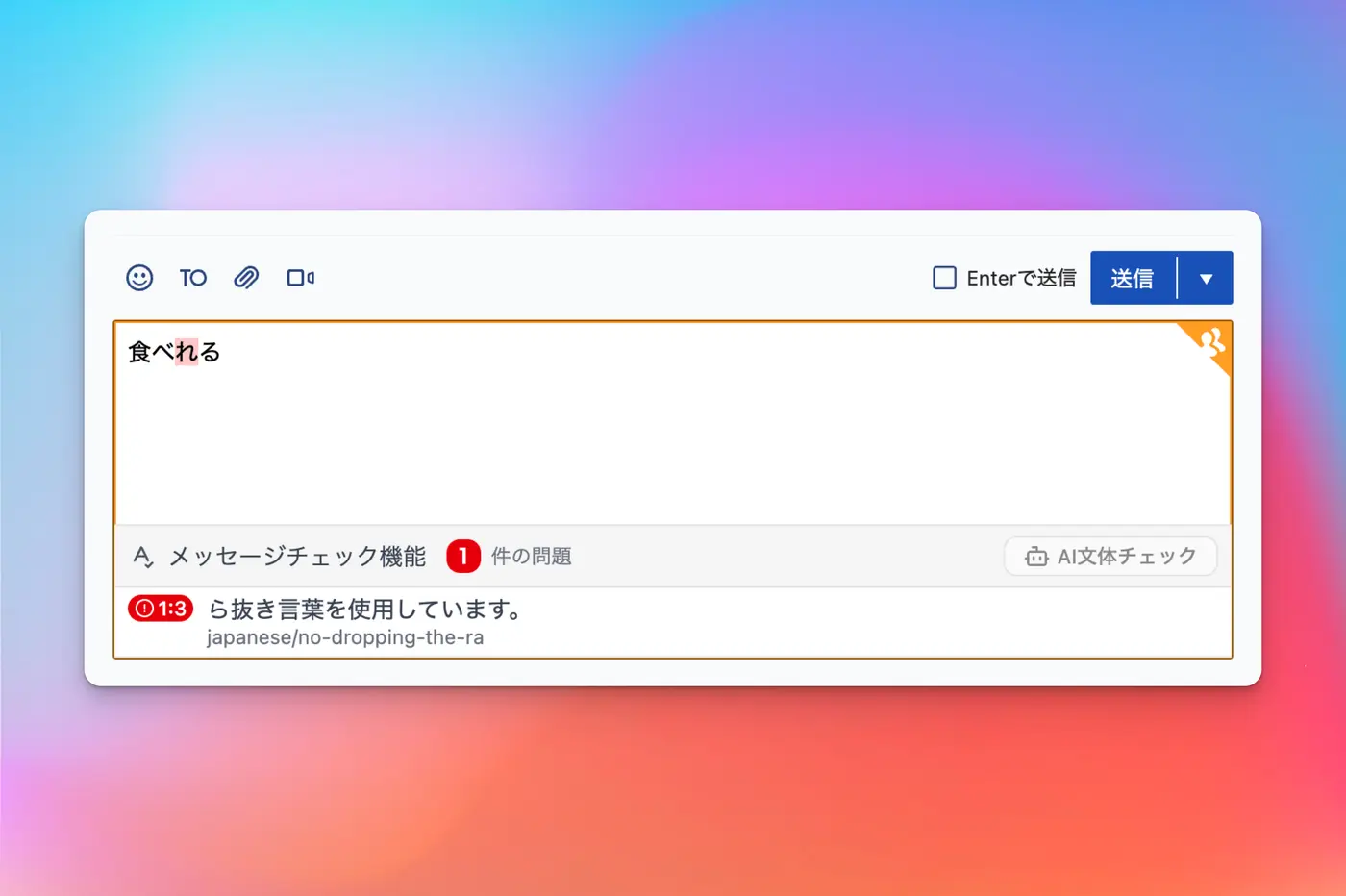Click the orange corner contacts icon

coord(1211,342)
